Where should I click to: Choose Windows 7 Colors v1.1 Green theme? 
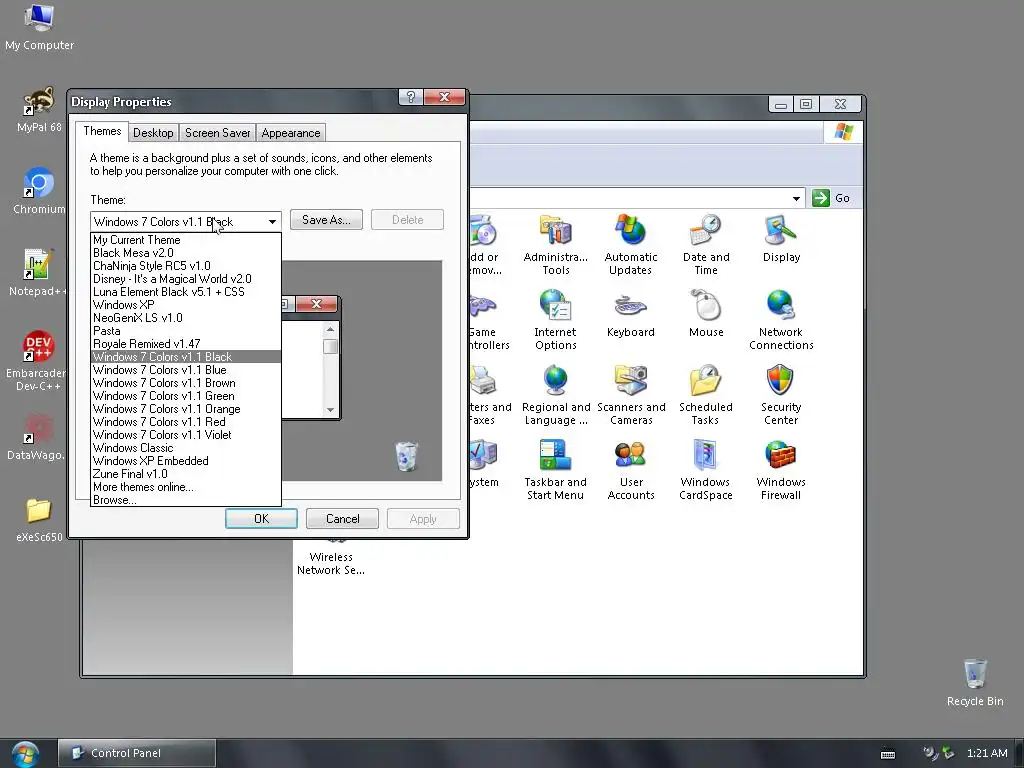(x=185, y=396)
